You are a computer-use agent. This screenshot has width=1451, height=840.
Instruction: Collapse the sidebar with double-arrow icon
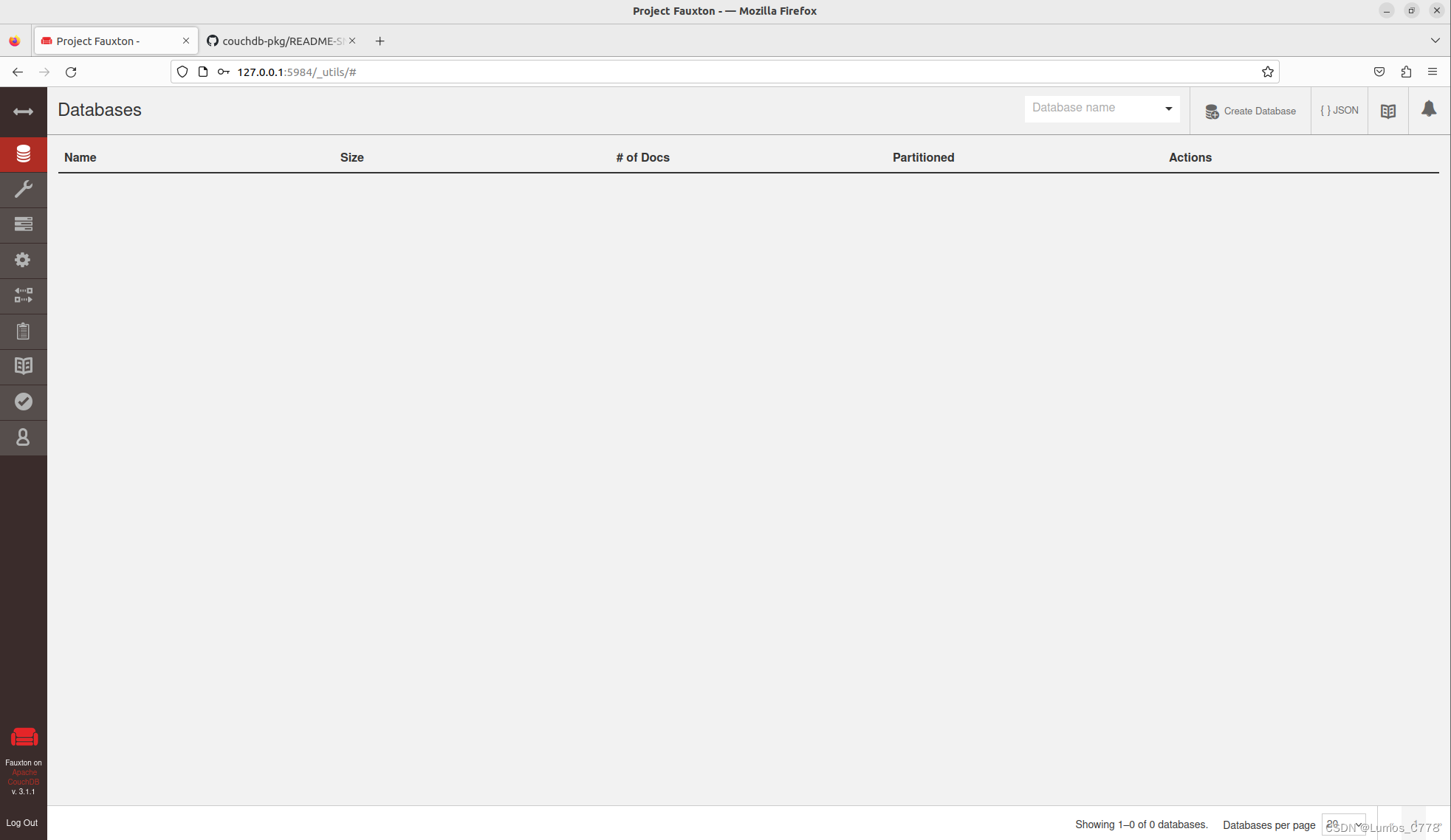pos(23,111)
